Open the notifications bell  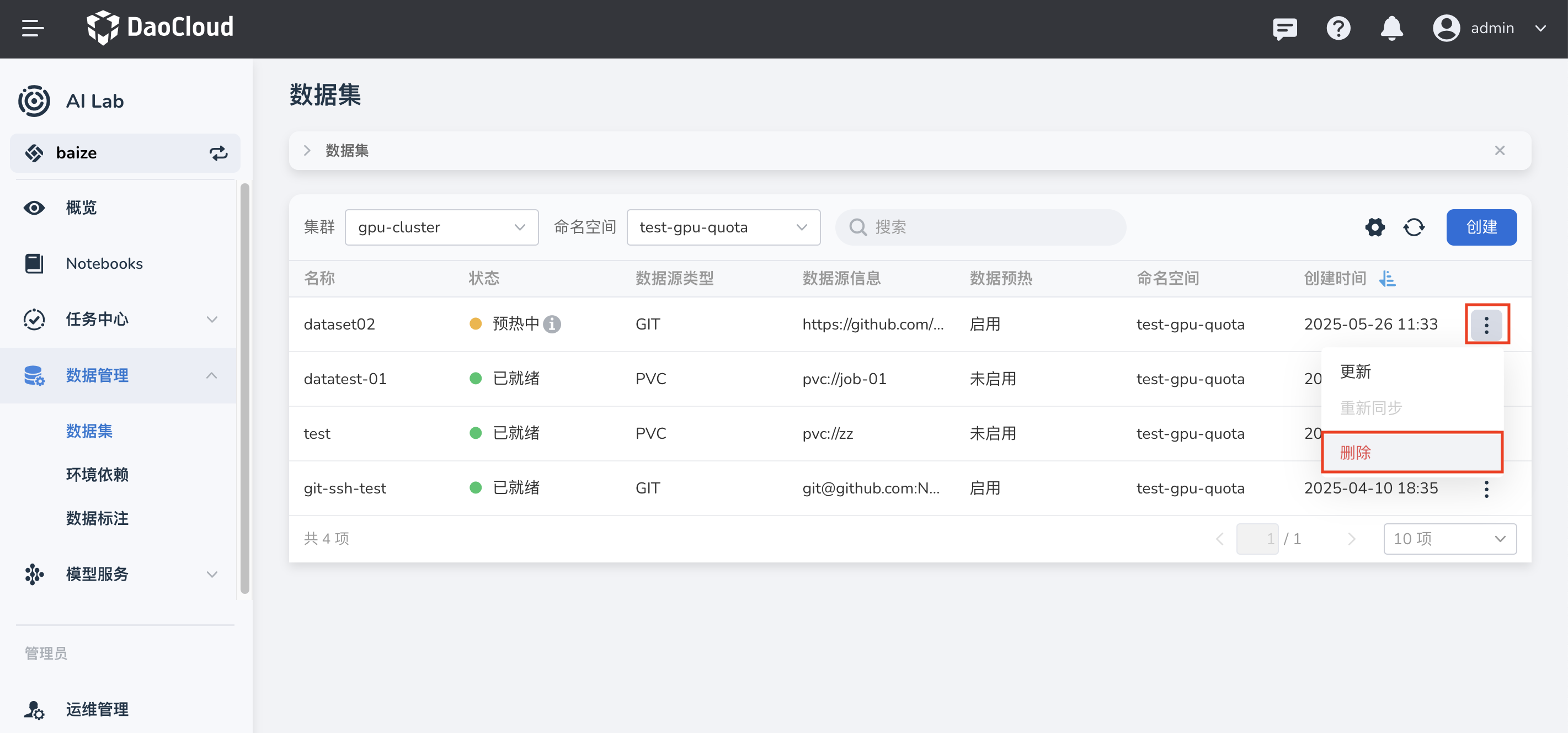click(x=1391, y=28)
